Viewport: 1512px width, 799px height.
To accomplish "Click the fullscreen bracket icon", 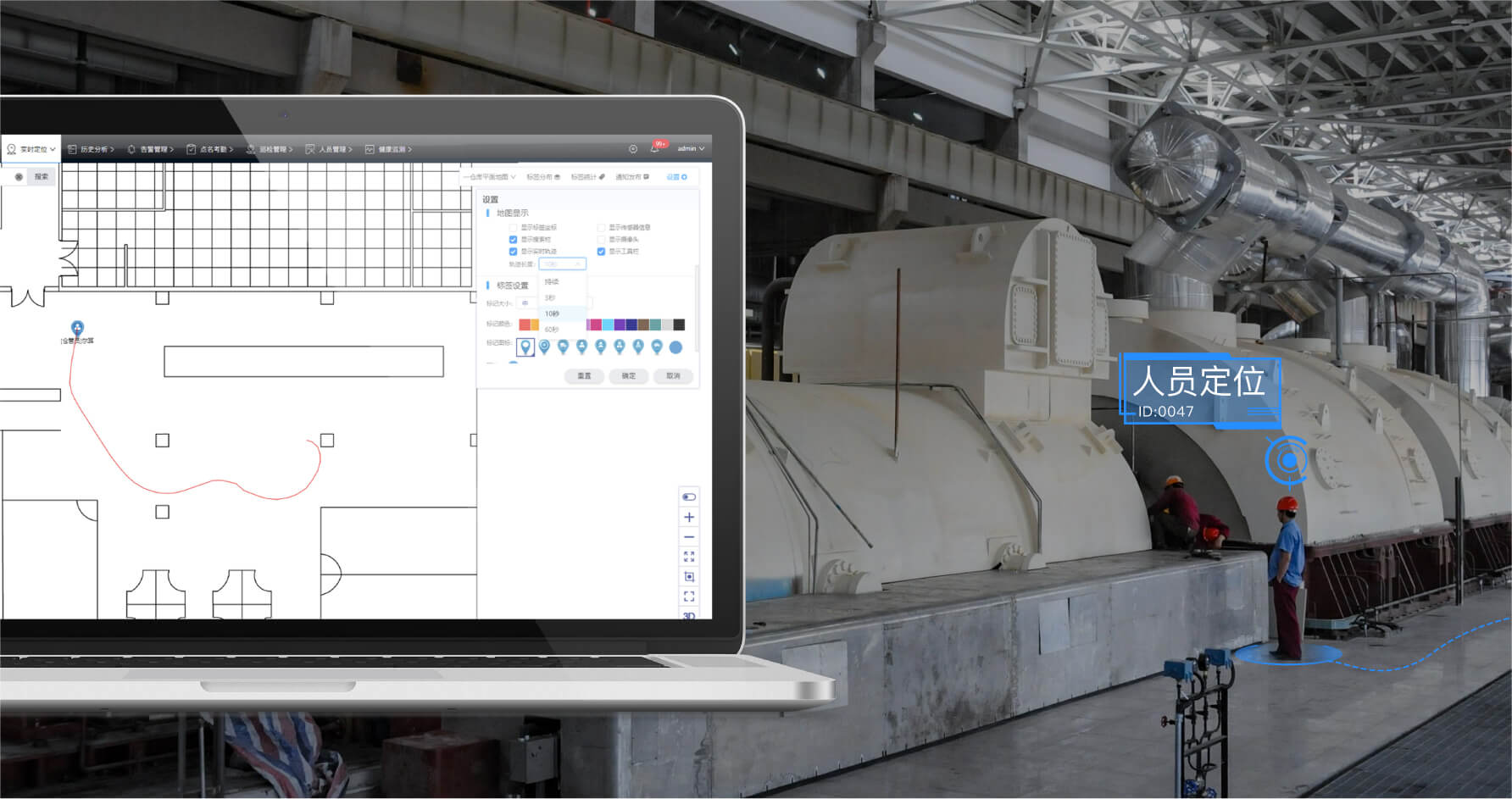I will click(688, 596).
